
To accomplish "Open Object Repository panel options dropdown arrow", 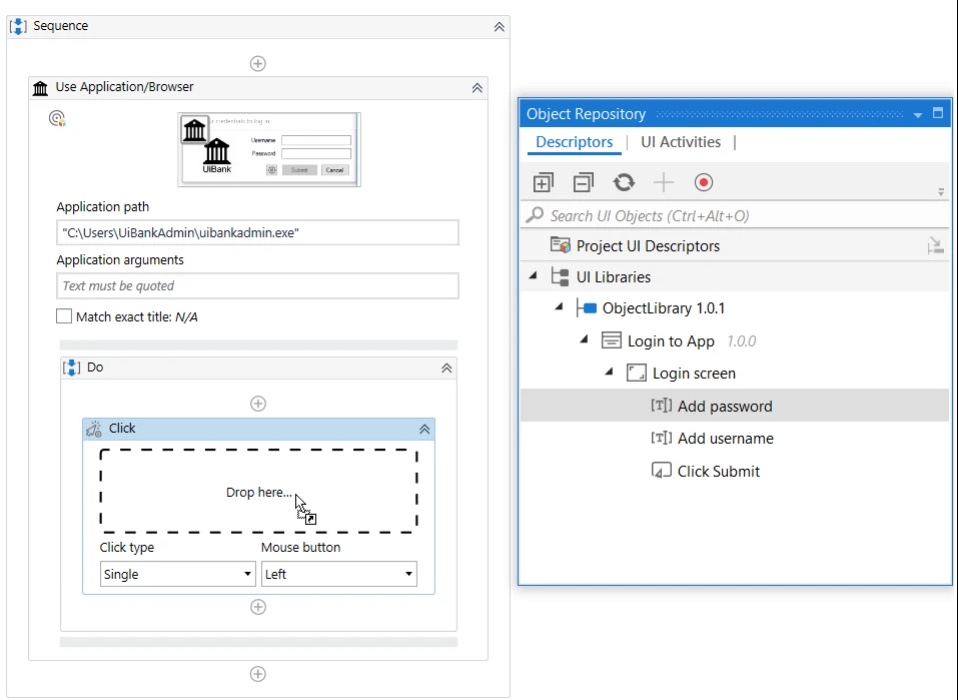I will [x=918, y=115].
